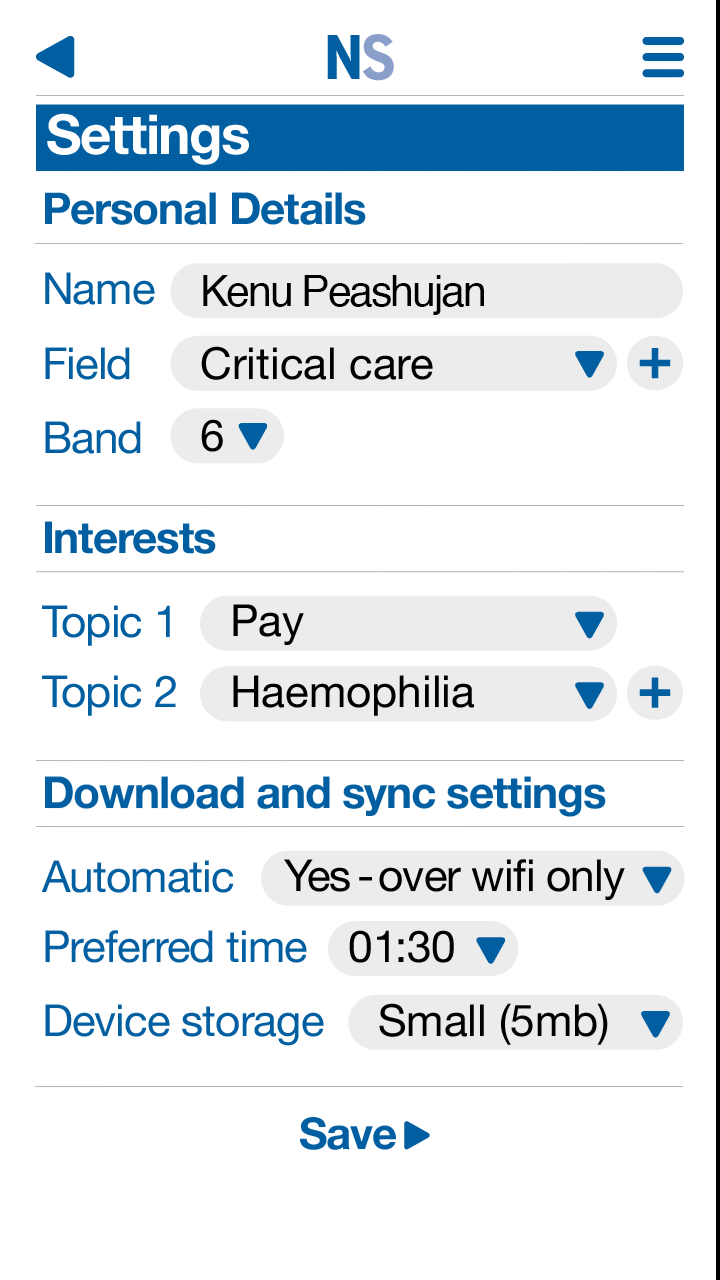This screenshot has width=720, height=1280.
Task: Click the Name input field
Action: pyautogui.click(x=426, y=291)
